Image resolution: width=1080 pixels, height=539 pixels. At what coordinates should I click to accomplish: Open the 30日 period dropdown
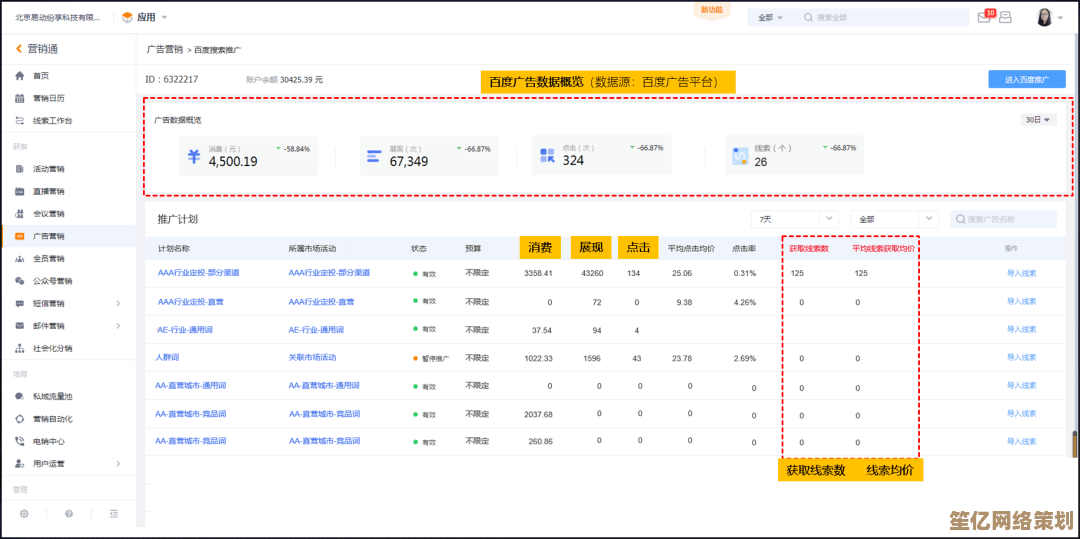coord(1038,120)
